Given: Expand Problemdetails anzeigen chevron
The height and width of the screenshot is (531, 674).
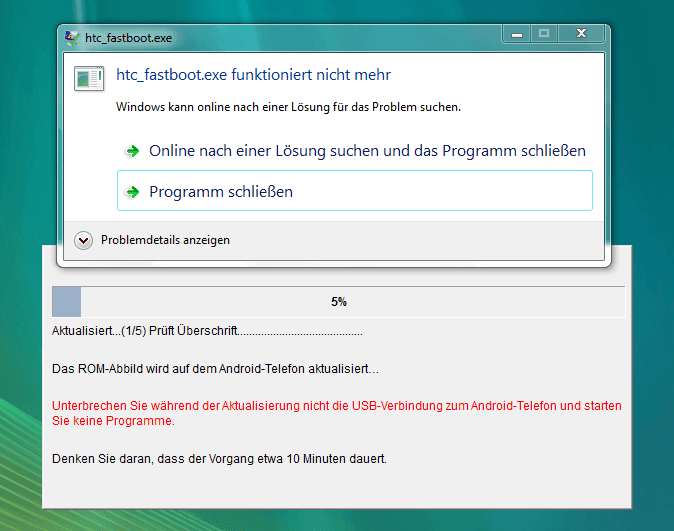Looking at the screenshot, I should coord(83,240).
